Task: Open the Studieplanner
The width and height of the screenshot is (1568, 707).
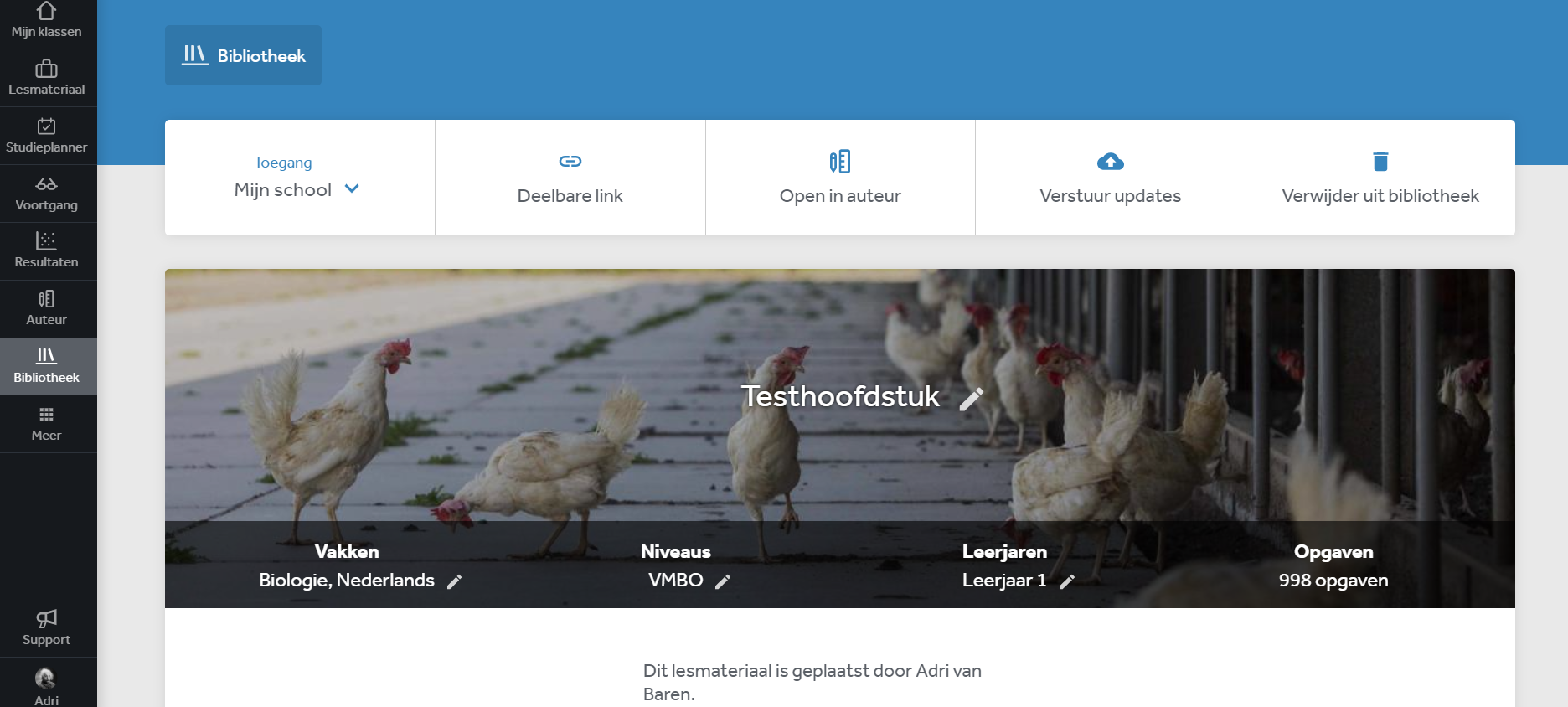Action: click(47, 136)
